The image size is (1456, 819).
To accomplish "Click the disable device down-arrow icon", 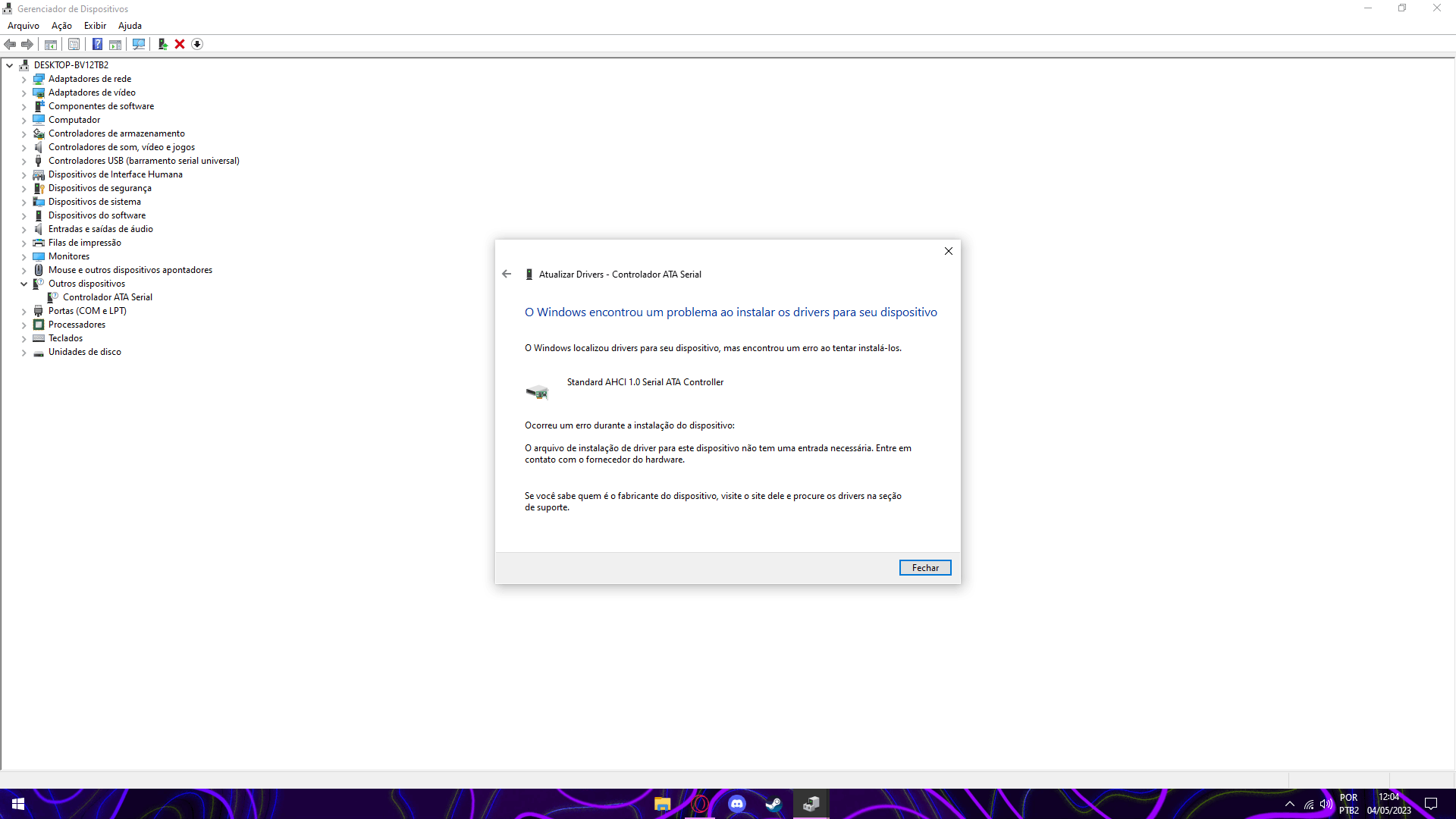I will coord(197,44).
